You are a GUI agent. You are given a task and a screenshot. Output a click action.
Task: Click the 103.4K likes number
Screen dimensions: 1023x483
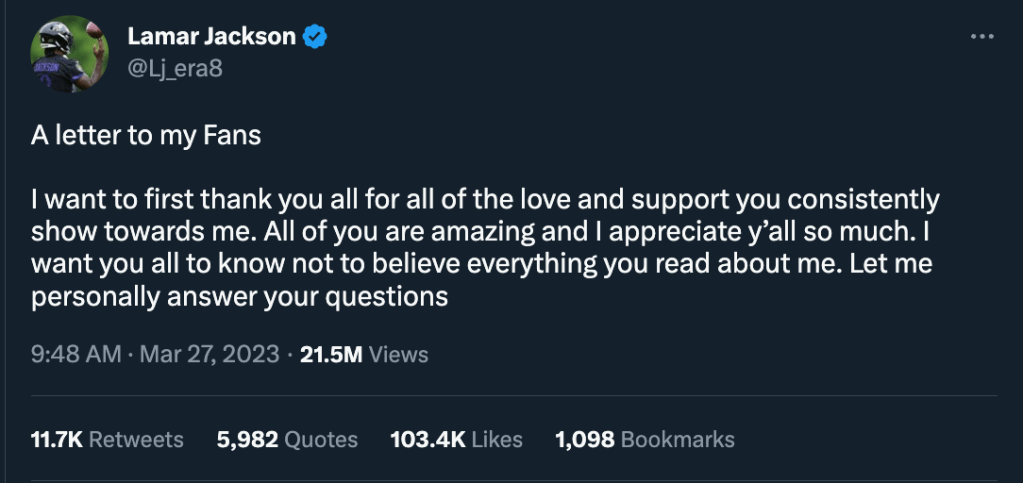[425, 439]
